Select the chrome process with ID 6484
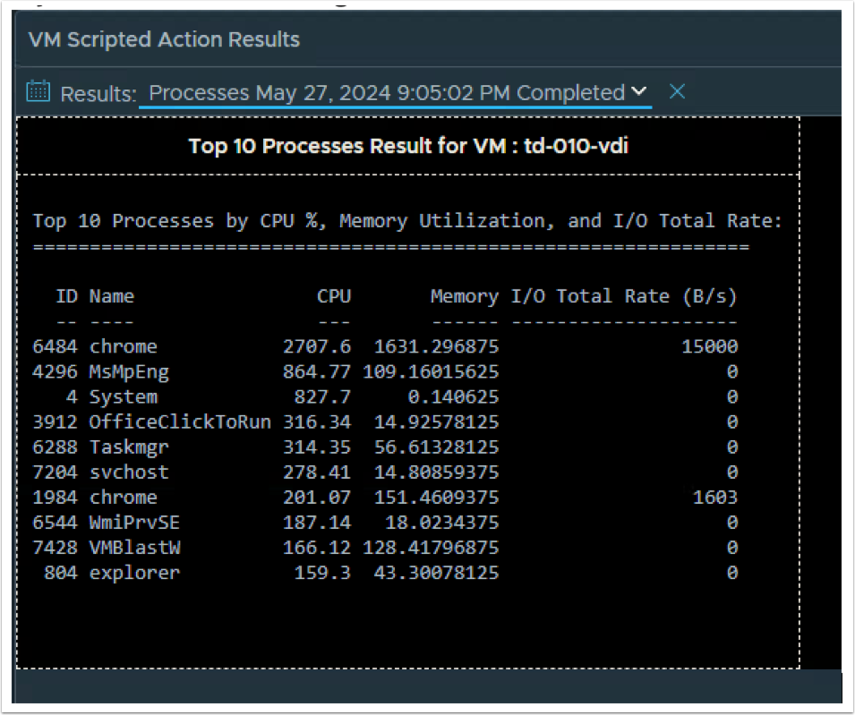The height and width of the screenshot is (715, 855). (123, 347)
